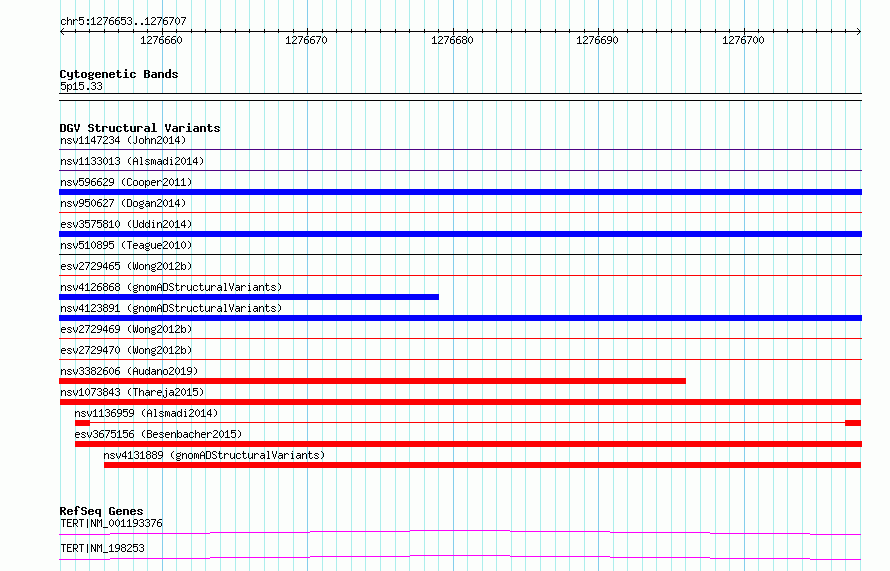Screen dimensions: 890x571
Task: Click ruler position 1276700
Action: point(743,40)
